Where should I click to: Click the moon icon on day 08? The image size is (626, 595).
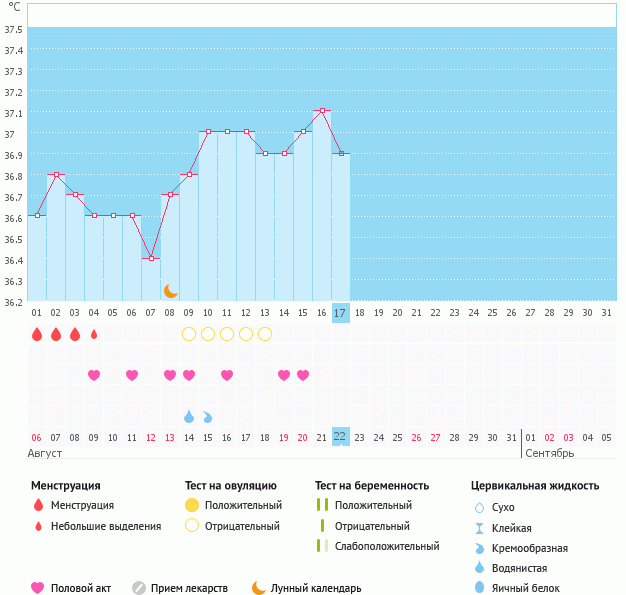point(171,290)
